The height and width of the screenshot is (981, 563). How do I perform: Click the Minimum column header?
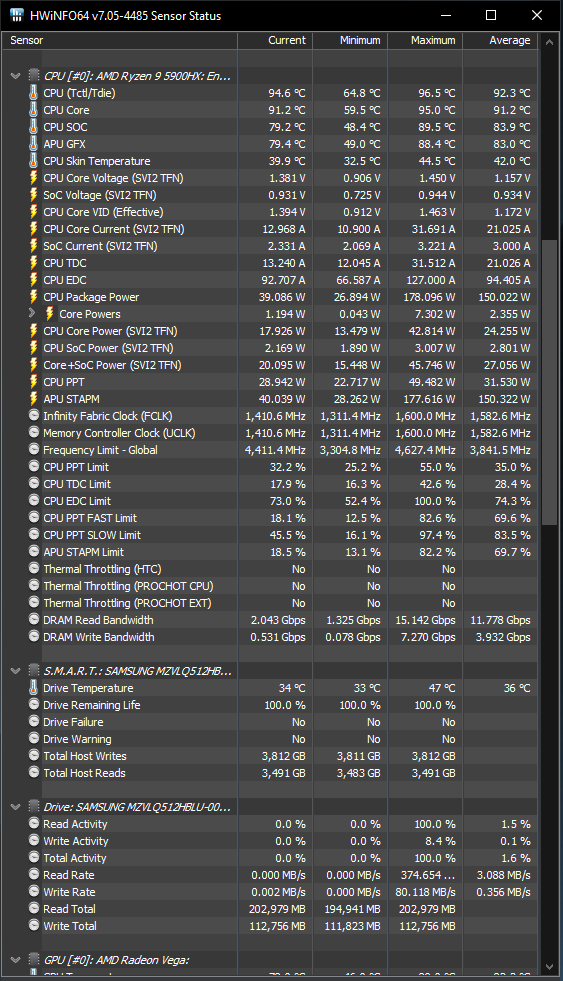tap(350, 40)
